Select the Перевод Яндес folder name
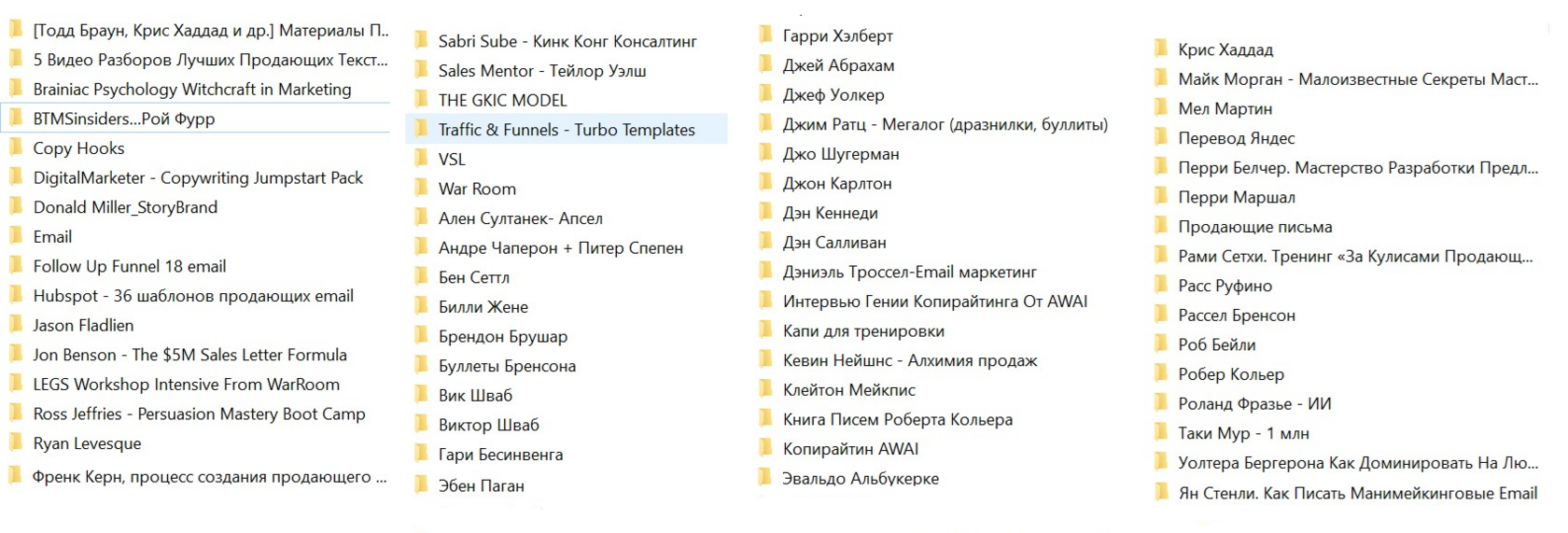Screen dimensions: 1568x533 tap(1237, 138)
